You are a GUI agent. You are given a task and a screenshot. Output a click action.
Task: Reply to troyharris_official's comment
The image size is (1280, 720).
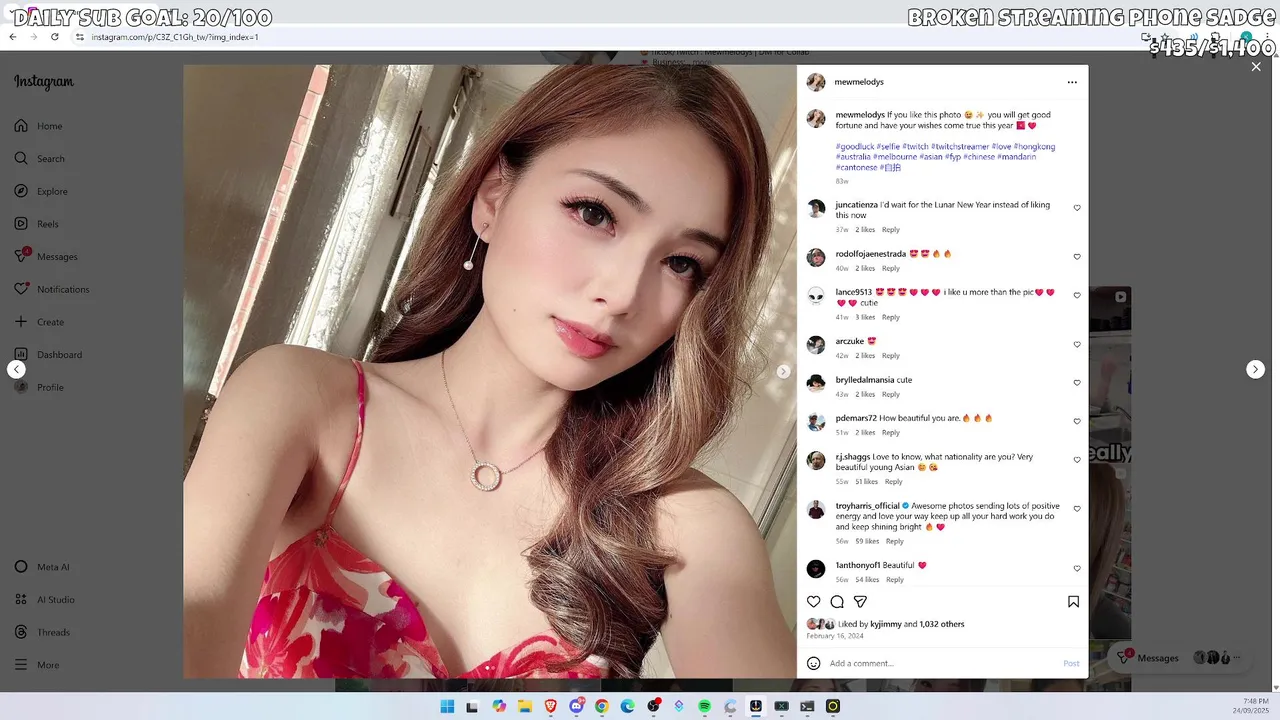click(x=895, y=541)
